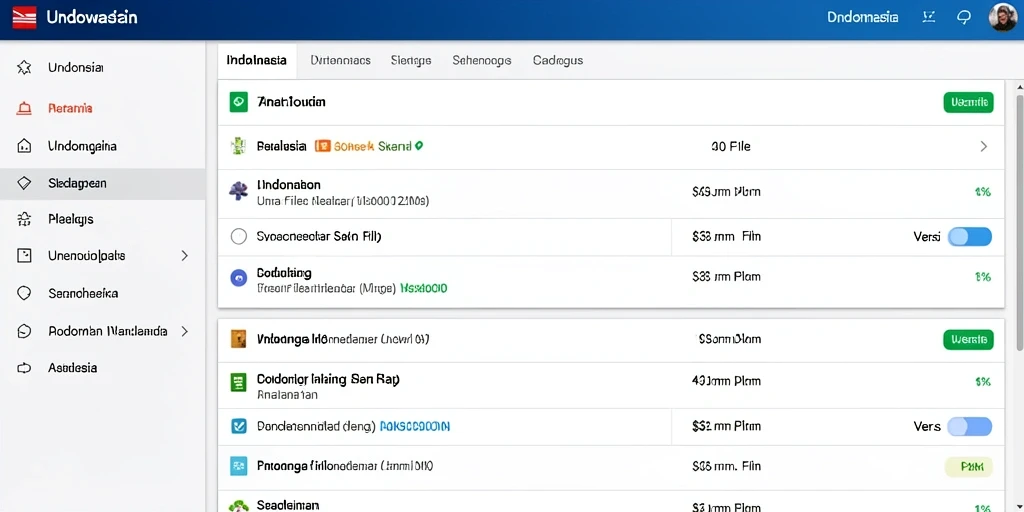Click the light blue icon beside Pntoonga

[239, 466]
